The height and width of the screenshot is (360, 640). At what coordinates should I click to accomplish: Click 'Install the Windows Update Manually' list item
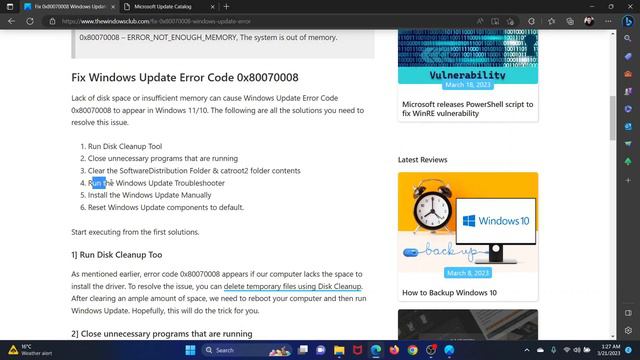[149, 195]
